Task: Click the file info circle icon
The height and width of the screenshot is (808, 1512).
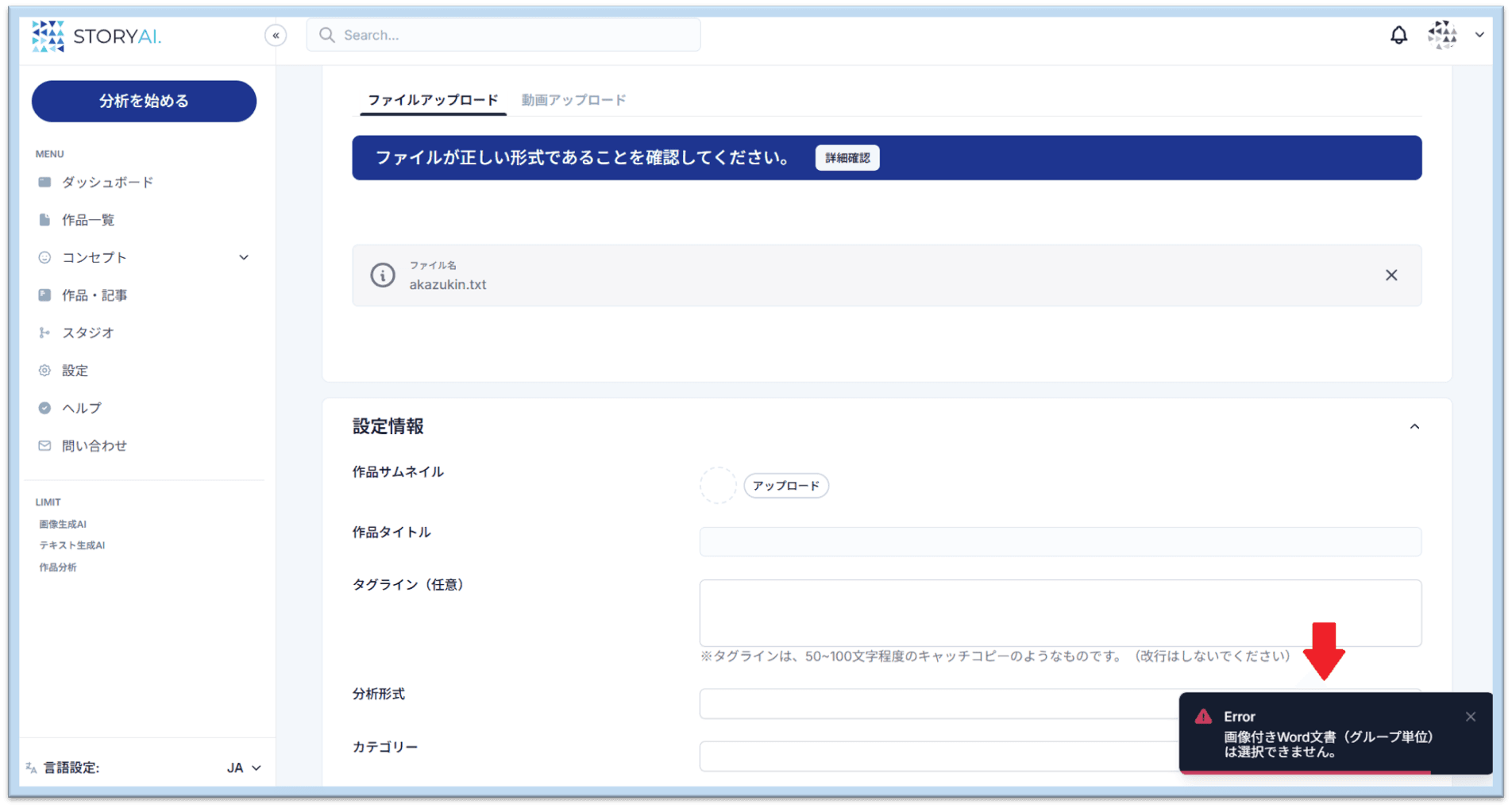Action: [383, 275]
